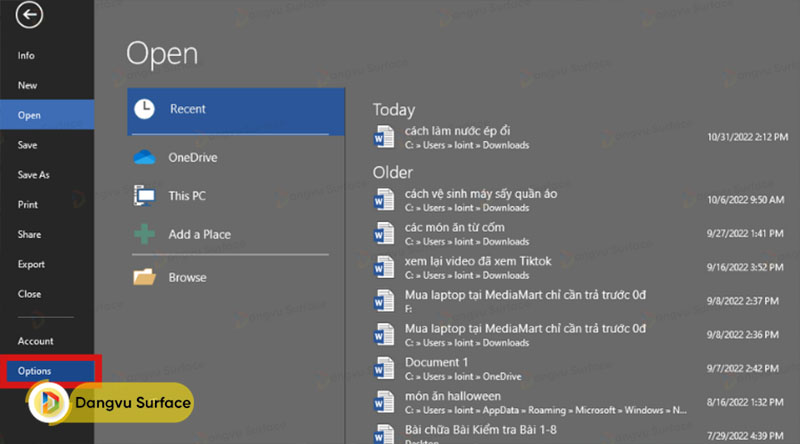This screenshot has height=444, width=800.
Task: Click Word icon beside Document 1
Action: [384, 367]
